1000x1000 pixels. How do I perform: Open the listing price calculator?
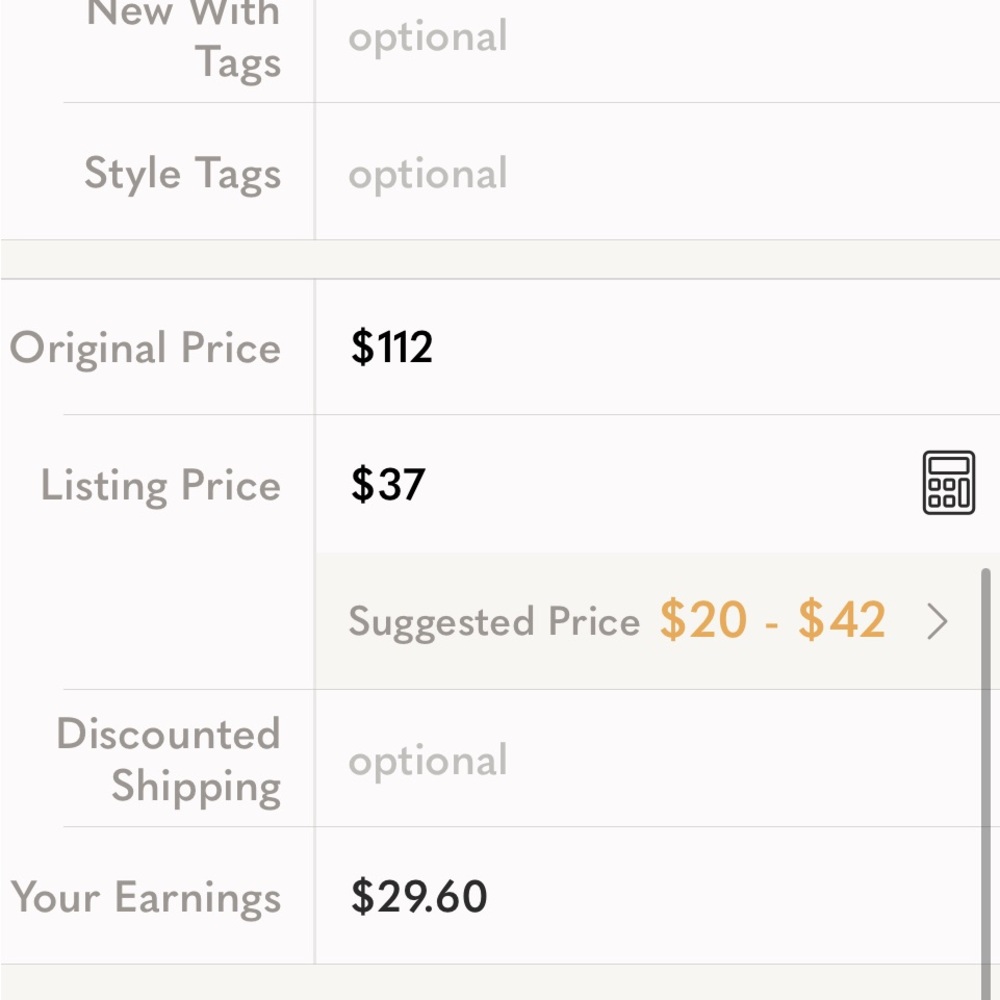tap(948, 483)
